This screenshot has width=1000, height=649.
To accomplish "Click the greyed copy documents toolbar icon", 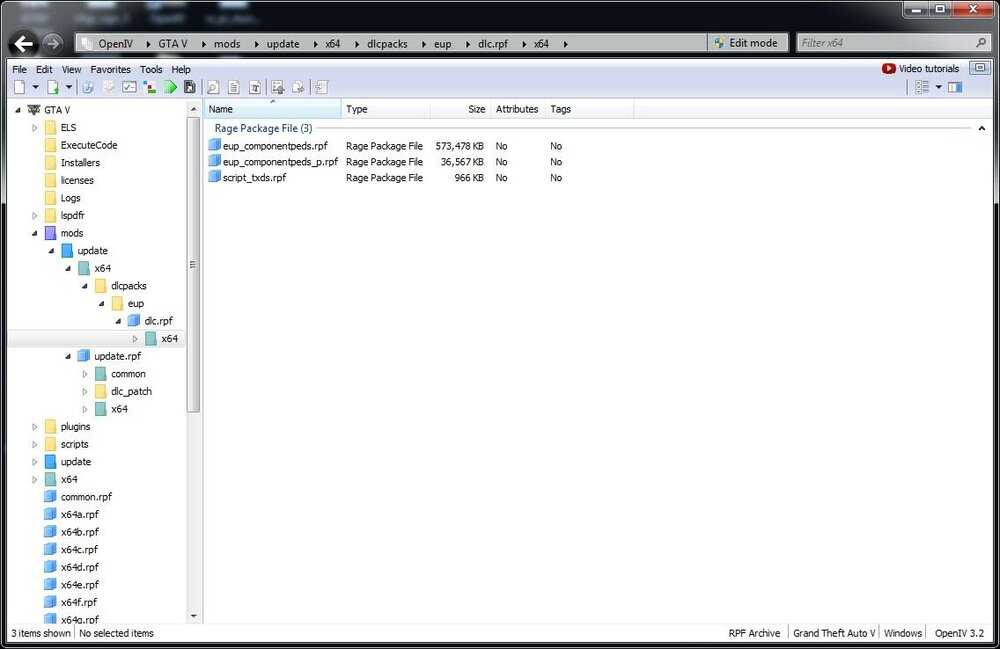I will 298,87.
